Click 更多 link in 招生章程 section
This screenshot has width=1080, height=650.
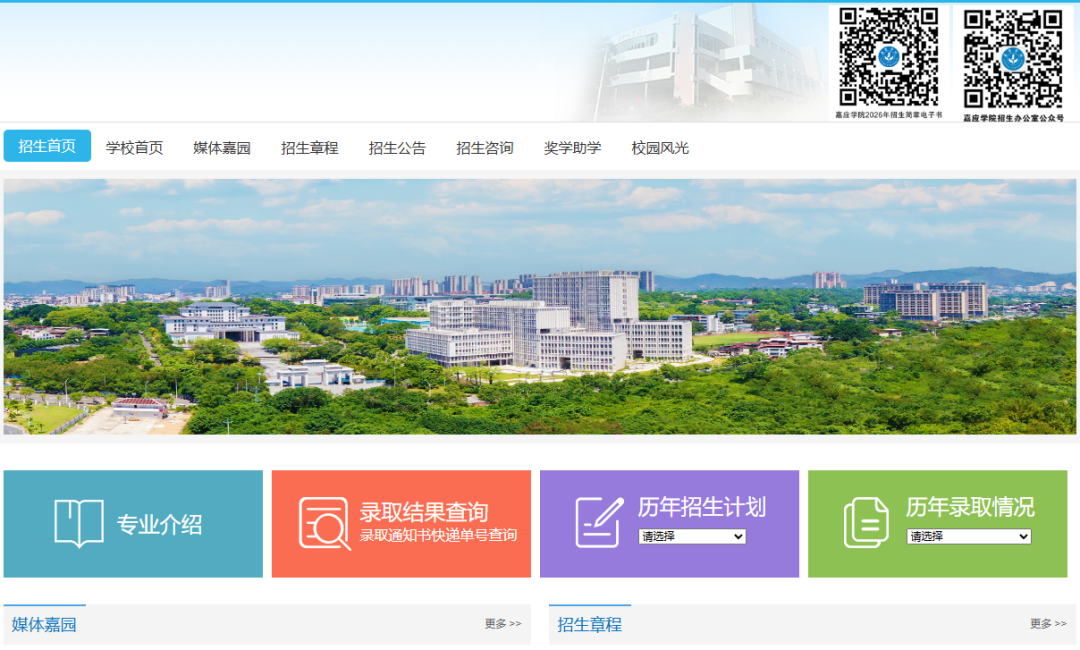click(x=1048, y=624)
